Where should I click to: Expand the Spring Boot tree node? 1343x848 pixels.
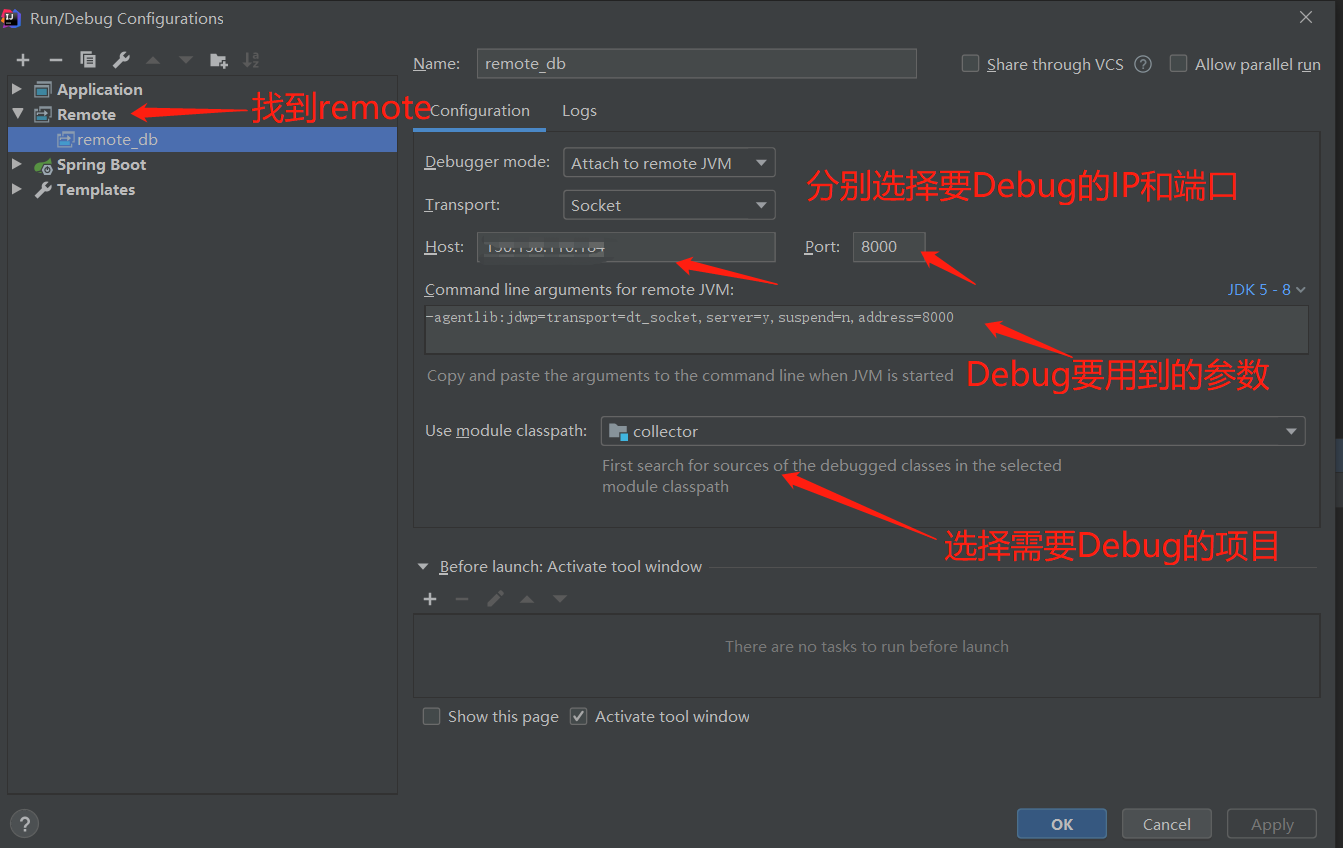click(x=17, y=164)
